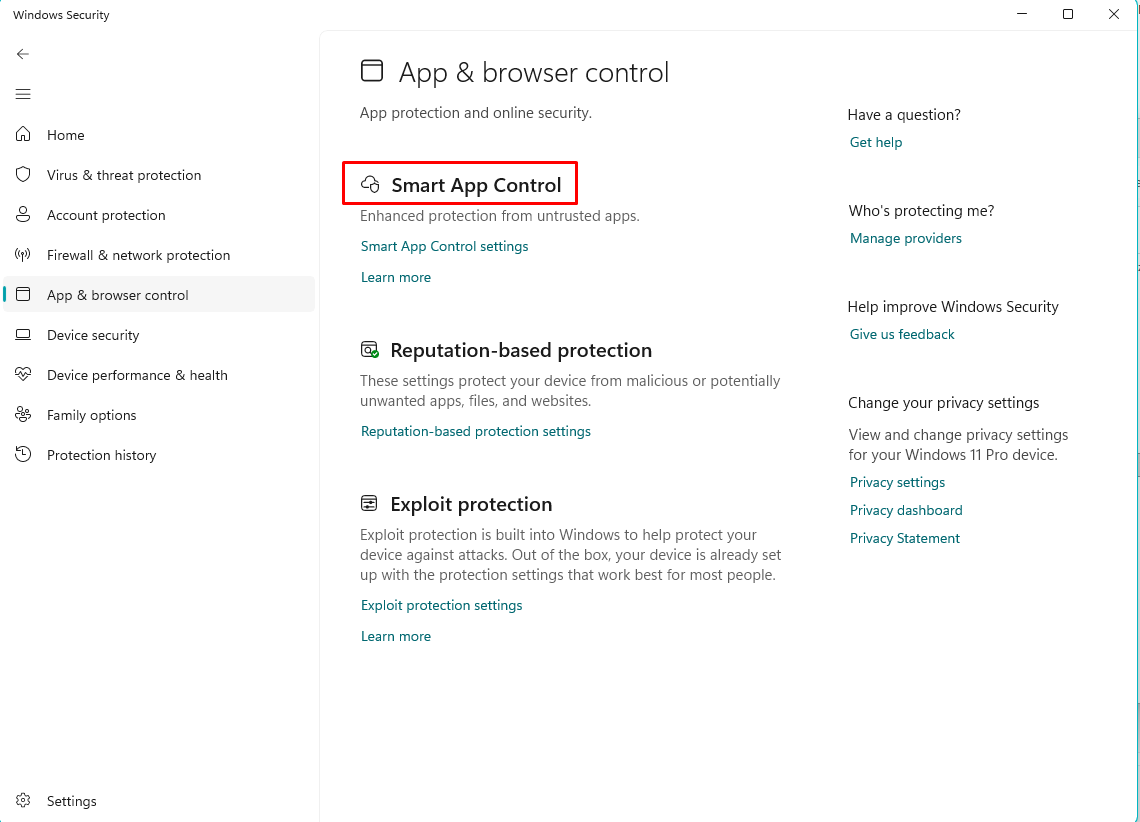Click the Device performance & health heart icon
Viewport: 1140px width, 822px height.
tap(23, 374)
